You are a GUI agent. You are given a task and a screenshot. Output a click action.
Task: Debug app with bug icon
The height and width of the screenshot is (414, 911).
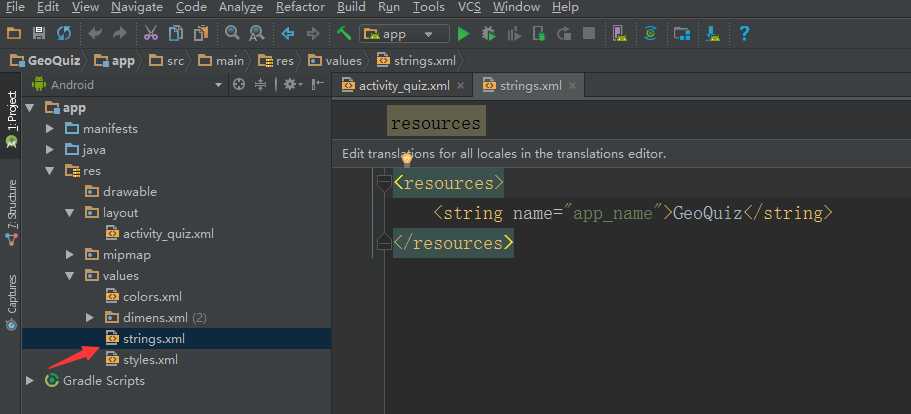(x=489, y=34)
